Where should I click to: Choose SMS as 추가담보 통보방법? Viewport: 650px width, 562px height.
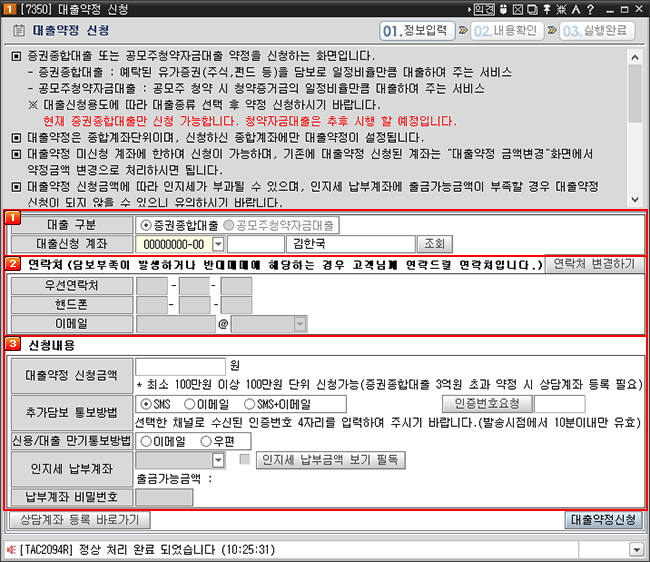pyautogui.click(x=146, y=404)
